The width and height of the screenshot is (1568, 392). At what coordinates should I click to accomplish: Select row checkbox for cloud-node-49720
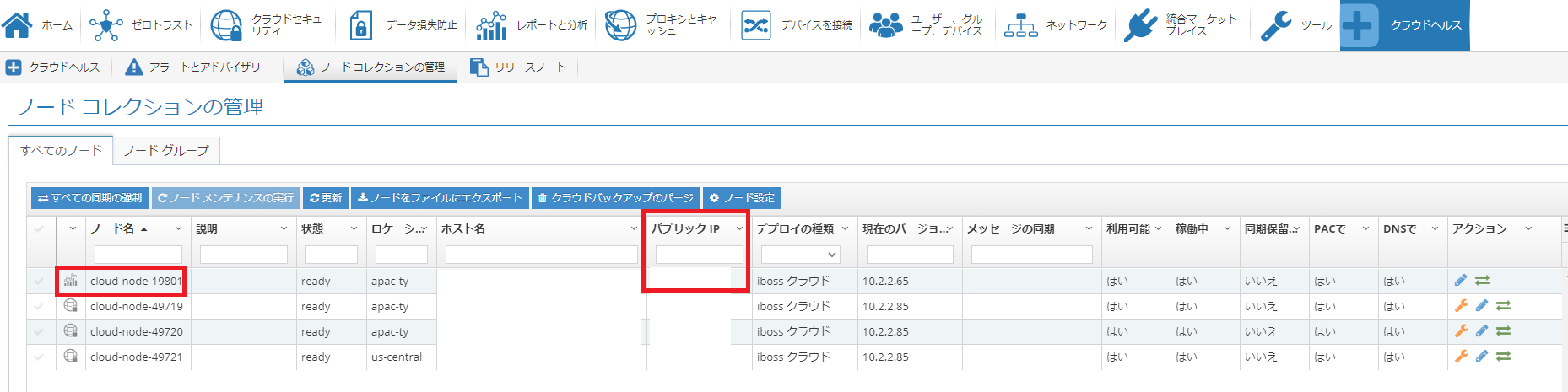(39, 331)
